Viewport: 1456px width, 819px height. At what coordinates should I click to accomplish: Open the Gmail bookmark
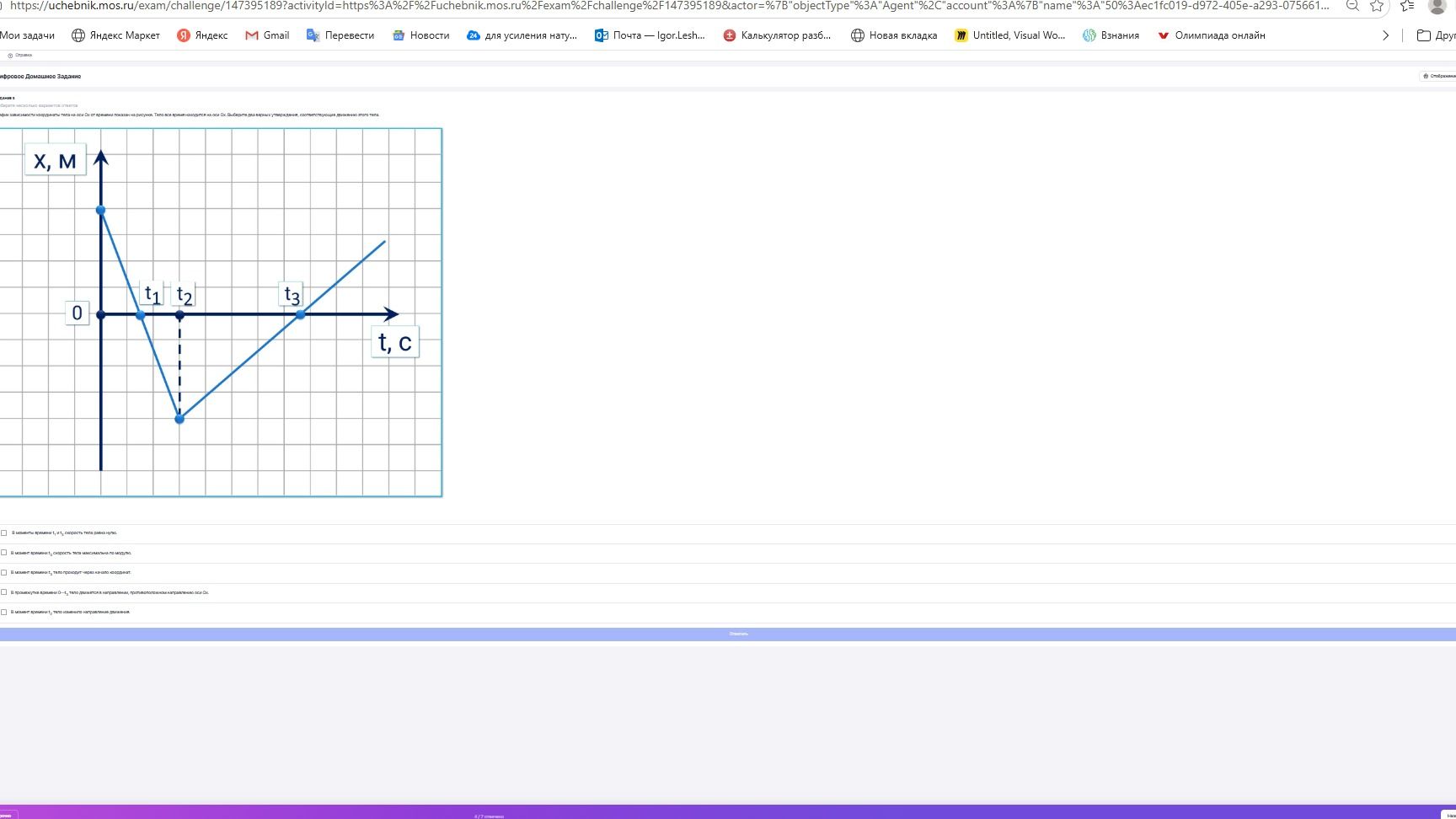click(267, 35)
